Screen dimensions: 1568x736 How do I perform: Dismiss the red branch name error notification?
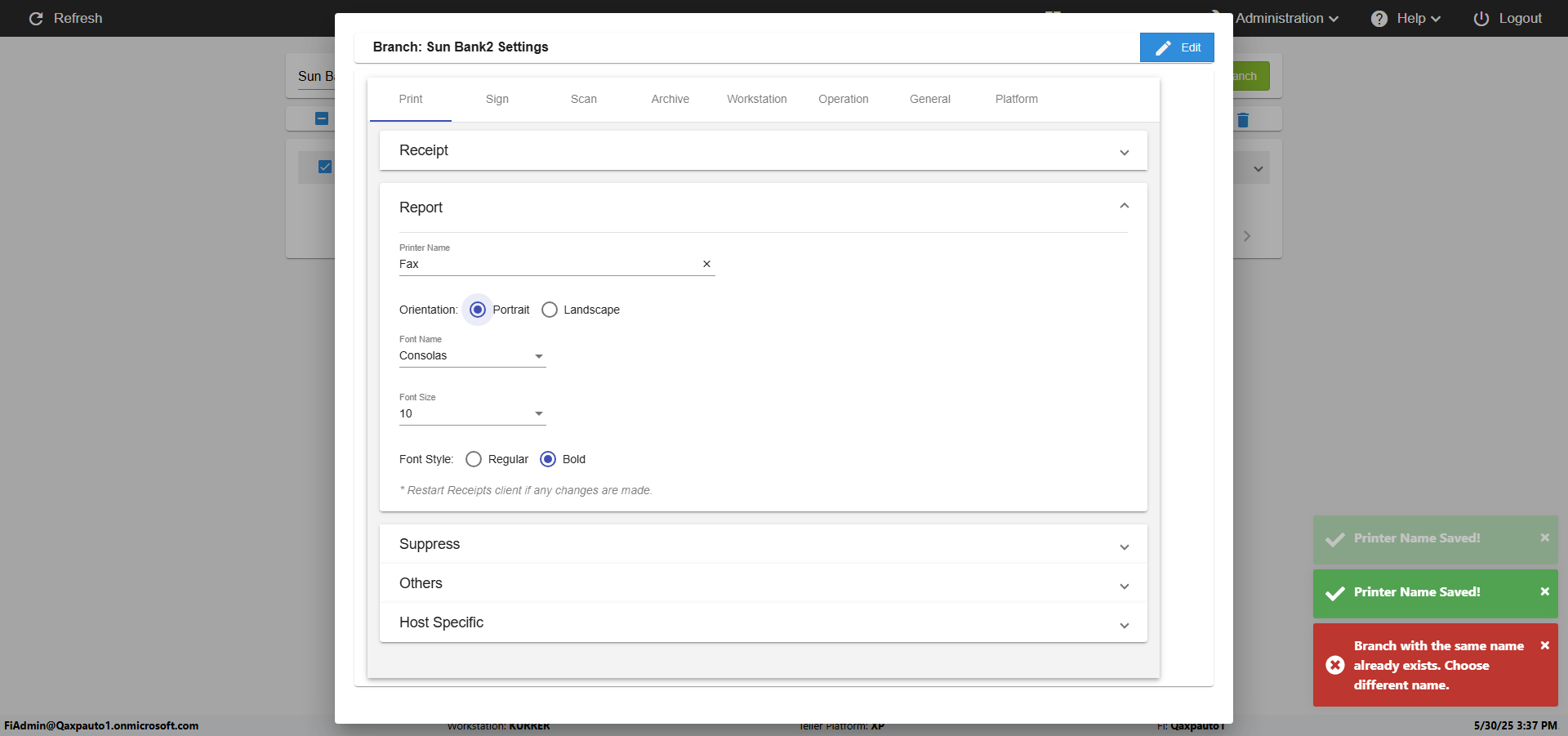[1544, 645]
